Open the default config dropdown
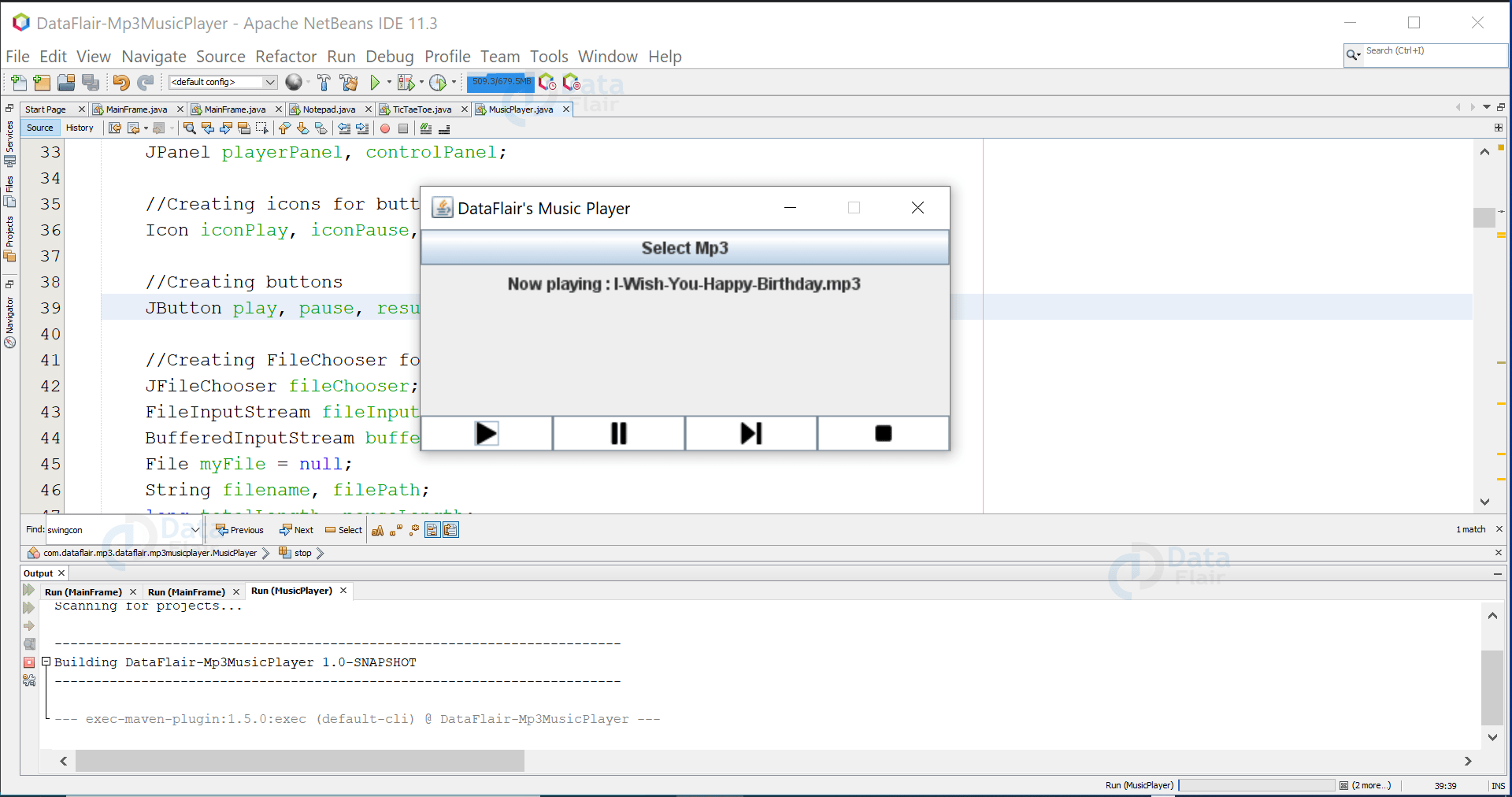 [270, 82]
